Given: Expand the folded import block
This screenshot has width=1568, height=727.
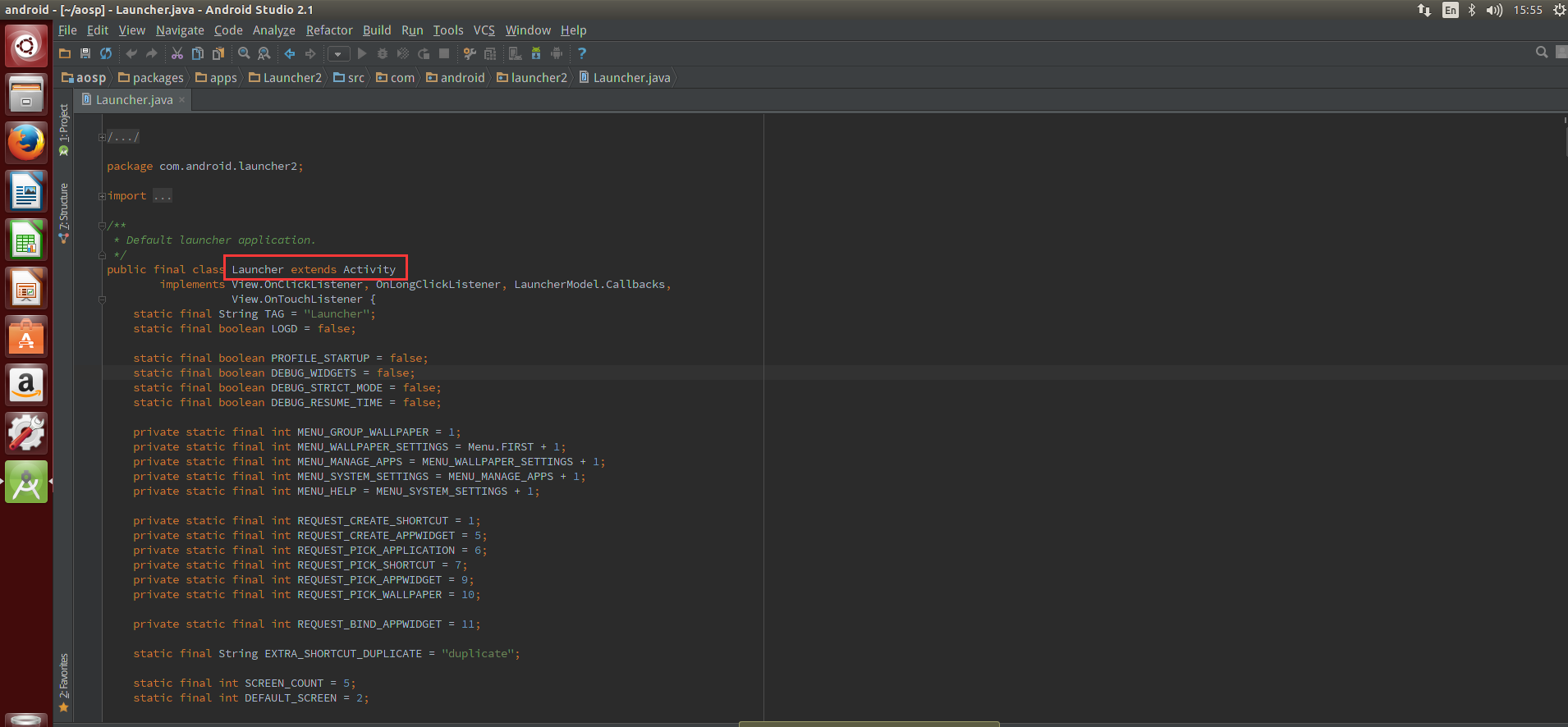Looking at the screenshot, I should pos(102,196).
